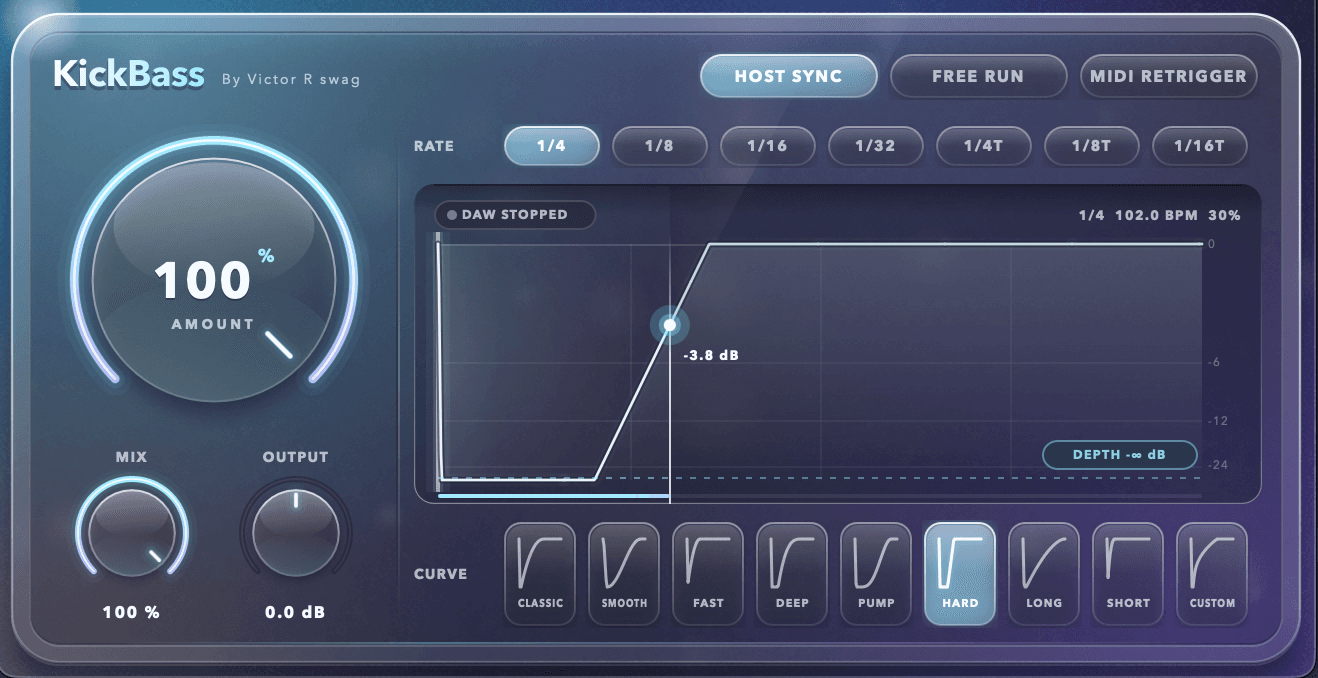
Task: Click the DAW Stopped status indicator
Action: (515, 215)
